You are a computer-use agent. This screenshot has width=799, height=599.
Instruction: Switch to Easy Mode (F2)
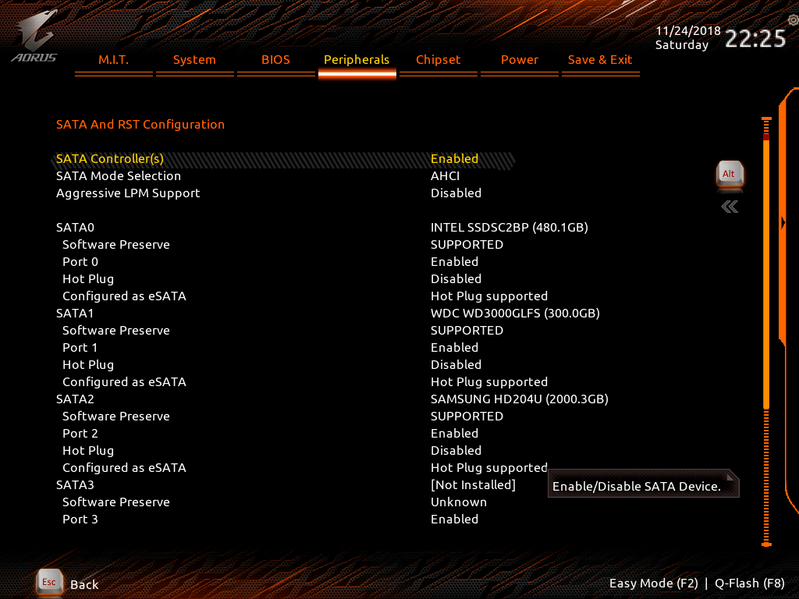click(x=654, y=583)
